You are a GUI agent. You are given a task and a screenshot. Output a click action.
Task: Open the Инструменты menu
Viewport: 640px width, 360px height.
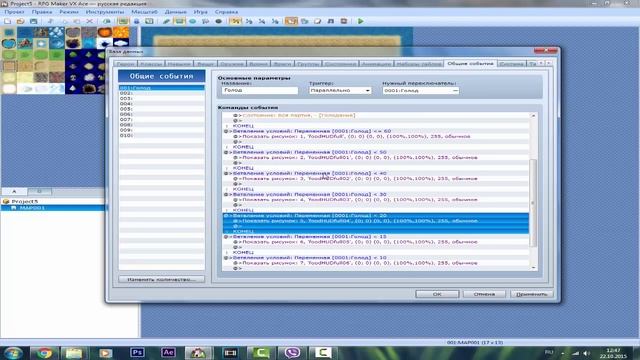click(104, 12)
